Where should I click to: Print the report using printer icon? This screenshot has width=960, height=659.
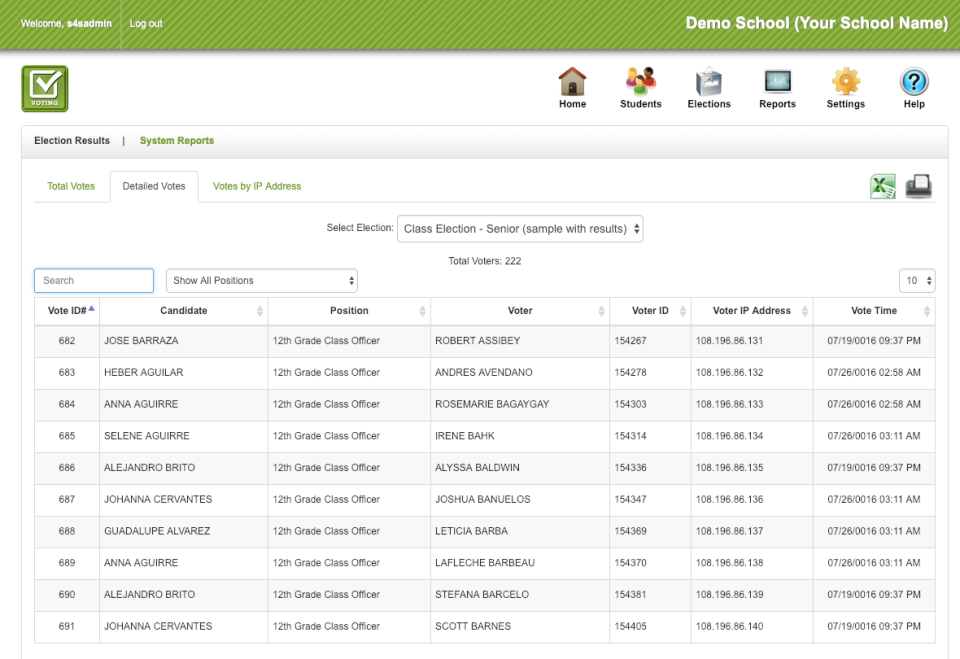(918, 186)
